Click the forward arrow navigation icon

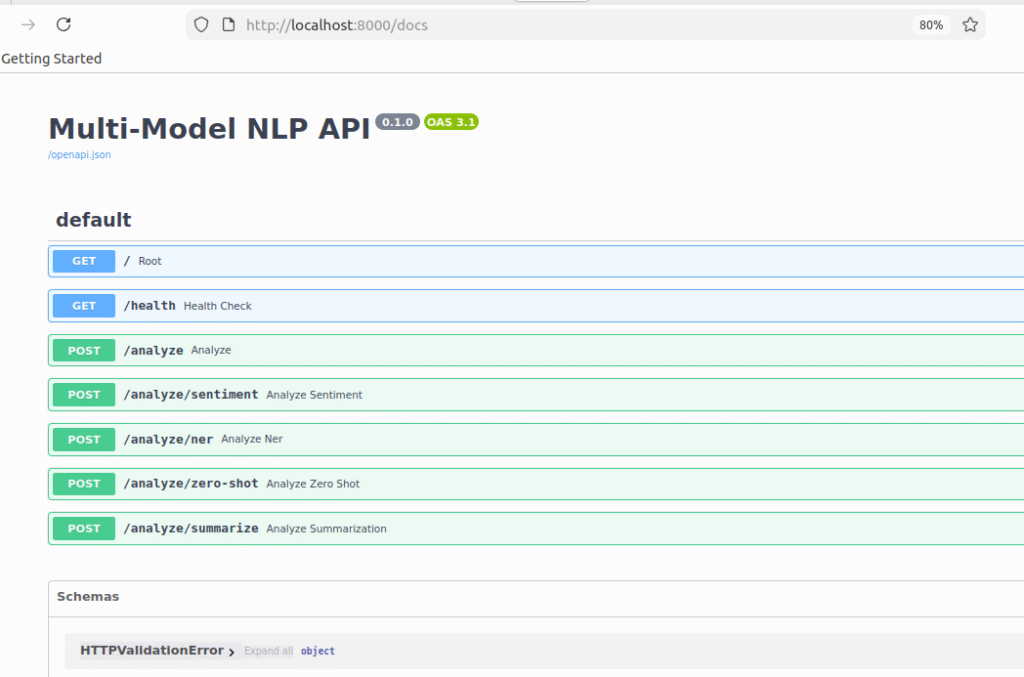coord(28,25)
